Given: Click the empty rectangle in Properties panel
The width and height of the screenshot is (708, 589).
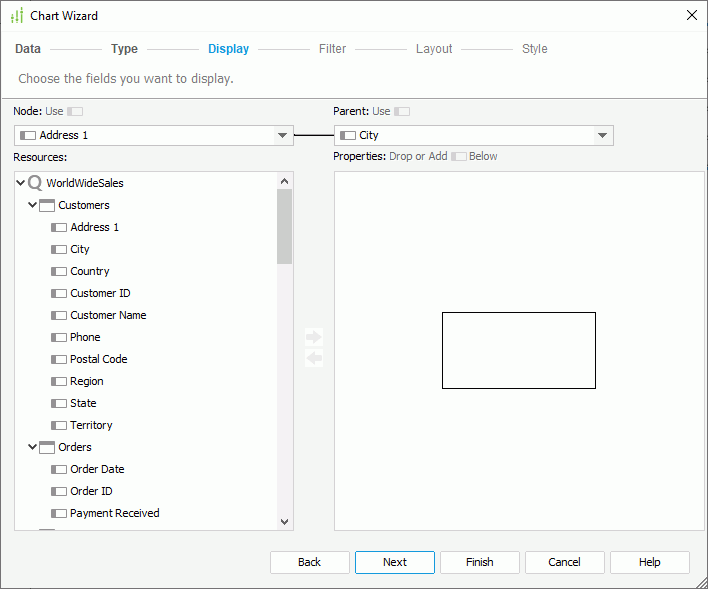Looking at the screenshot, I should (518, 350).
